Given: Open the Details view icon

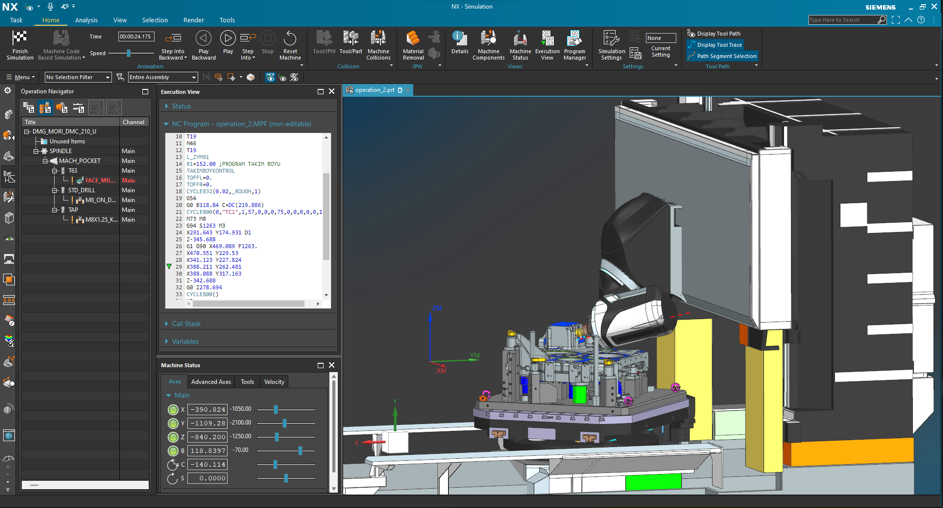Looking at the screenshot, I should click(459, 38).
